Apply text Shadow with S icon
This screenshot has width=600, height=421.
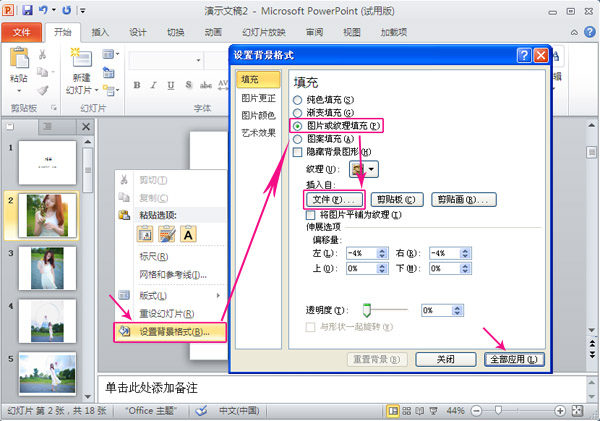[x=188, y=85]
